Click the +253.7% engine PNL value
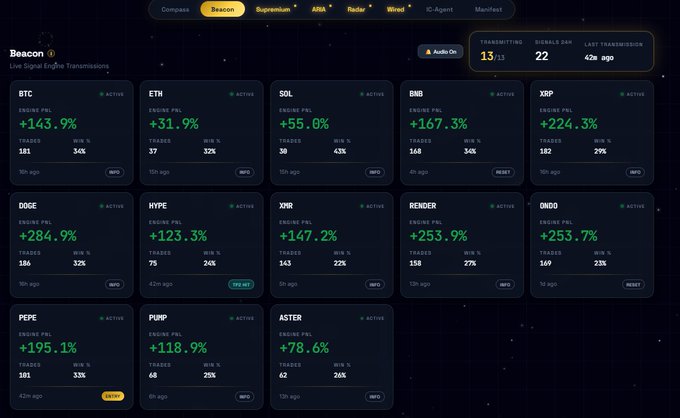This screenshot has width=680, height=418. [569, 236]
